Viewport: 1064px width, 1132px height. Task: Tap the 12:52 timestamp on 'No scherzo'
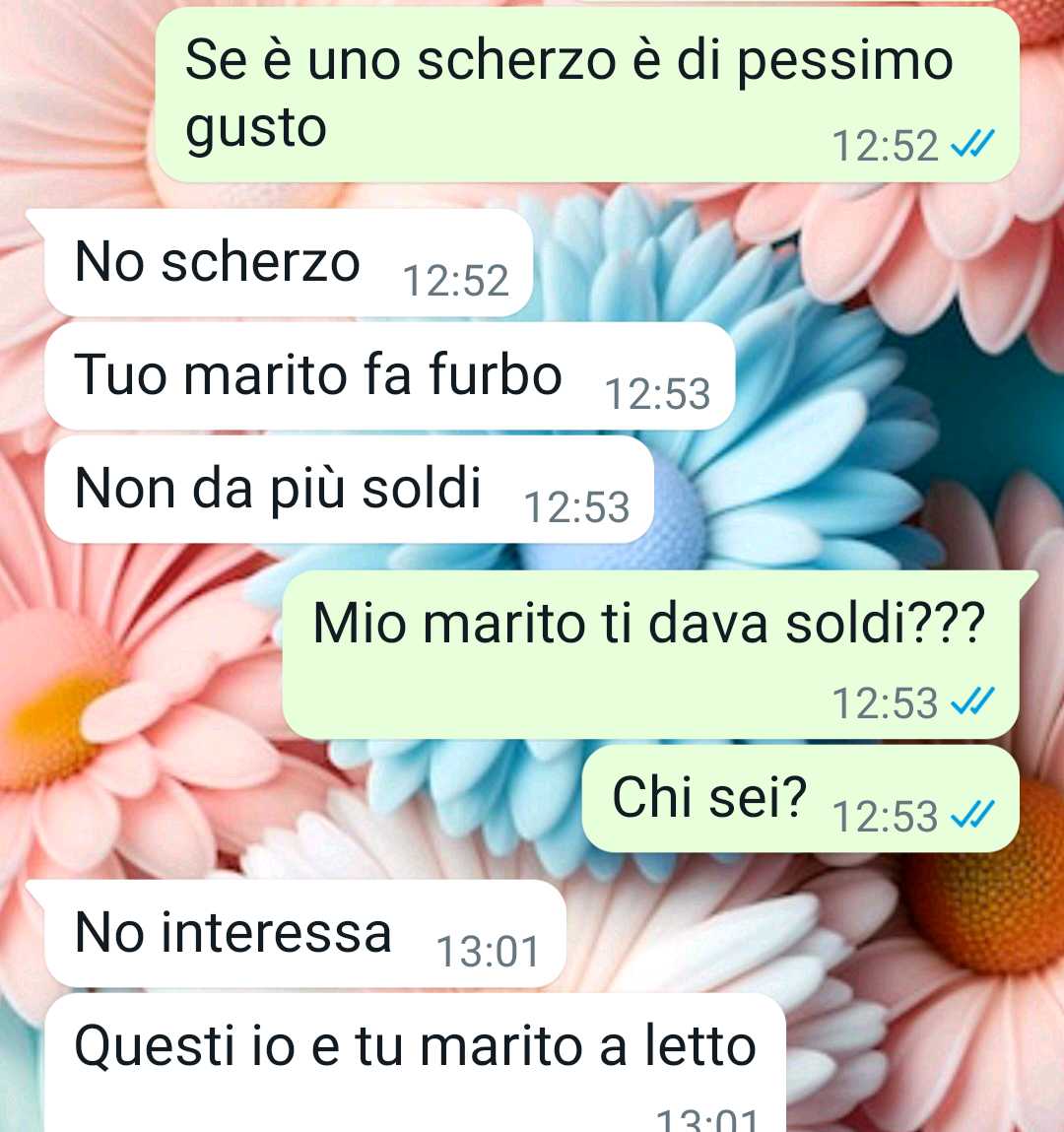point(455,280)
